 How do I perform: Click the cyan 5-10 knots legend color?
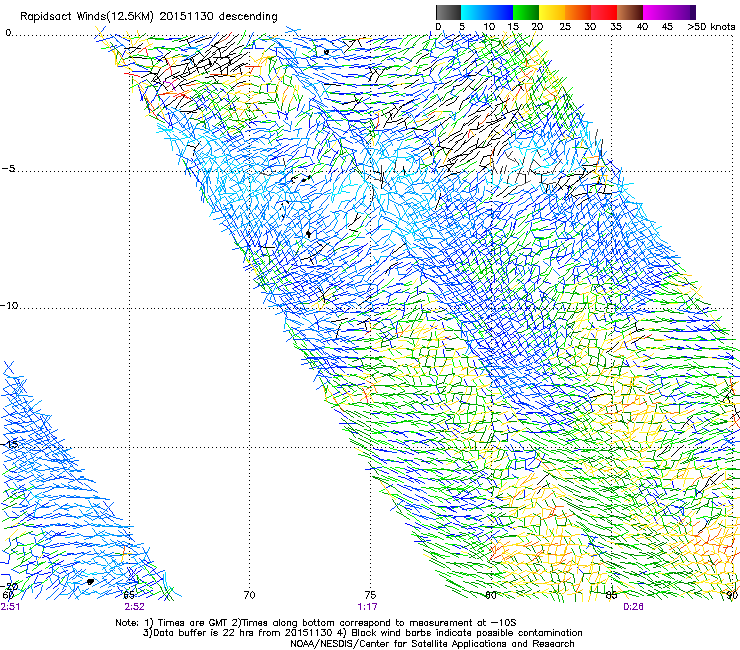474,12
